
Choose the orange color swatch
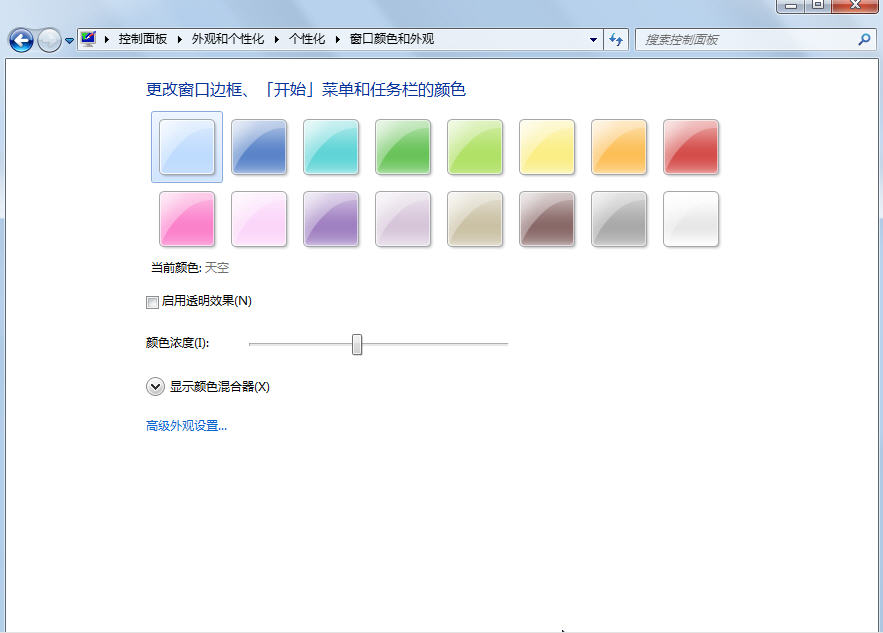[x=619, y=147]
